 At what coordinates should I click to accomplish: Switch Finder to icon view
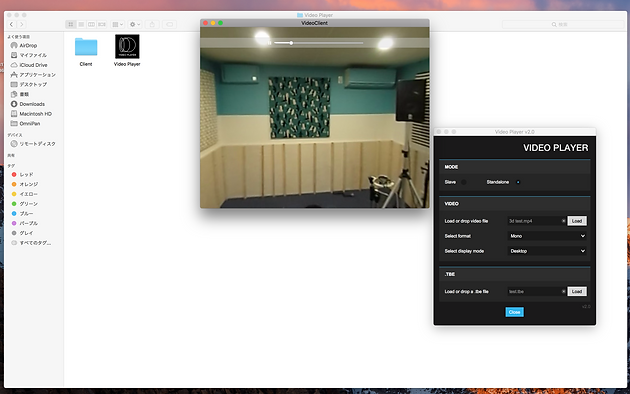(x=71, y=24)
